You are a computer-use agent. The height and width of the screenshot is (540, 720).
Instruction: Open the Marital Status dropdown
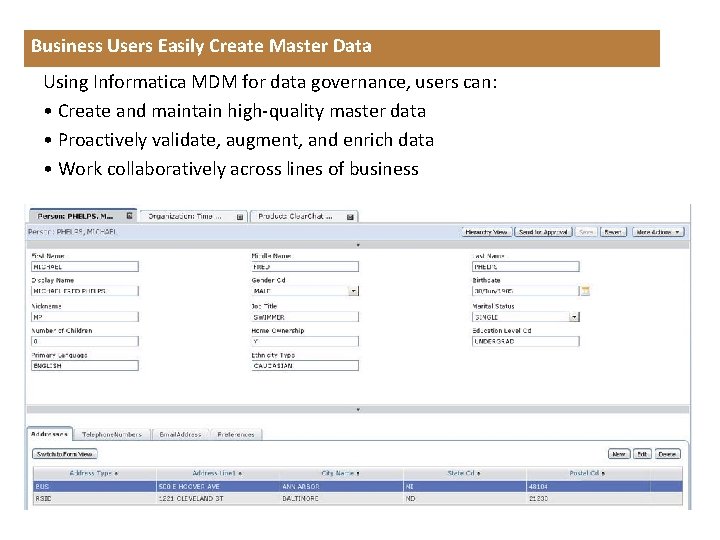(574, 317)
